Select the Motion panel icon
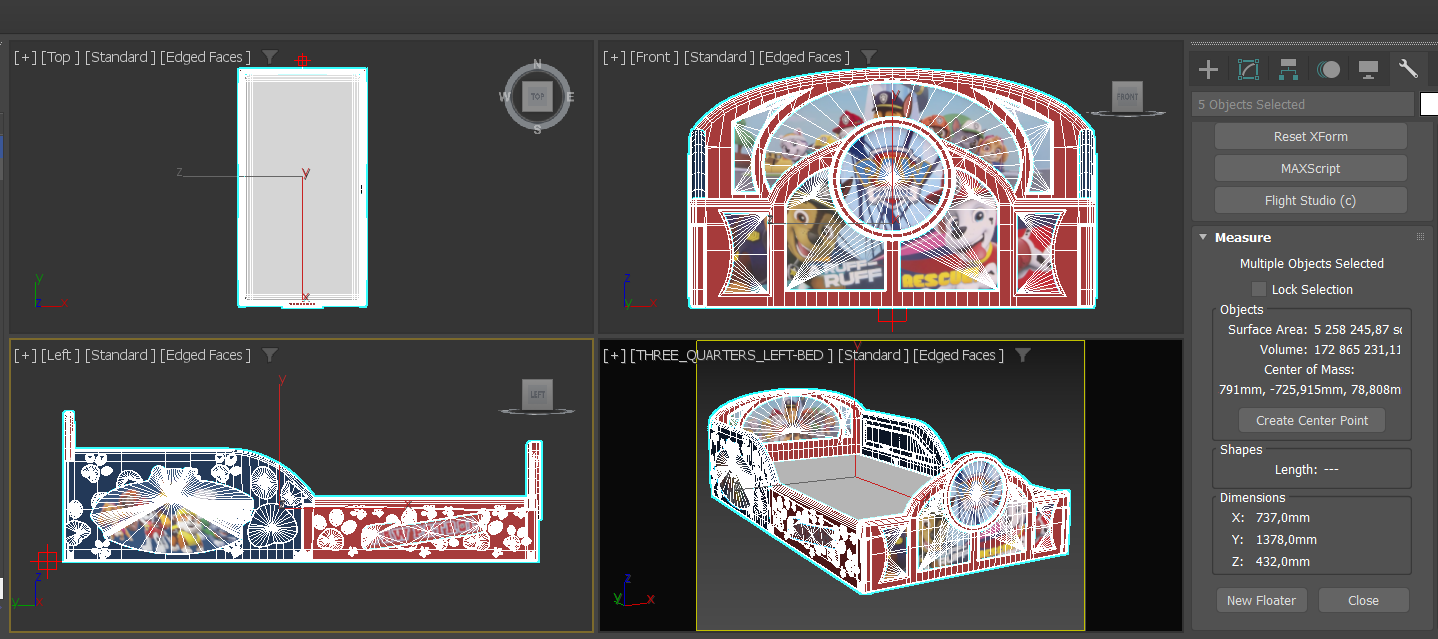Viewport: 1438px width, 639px height. click(x=1328, y=69)
